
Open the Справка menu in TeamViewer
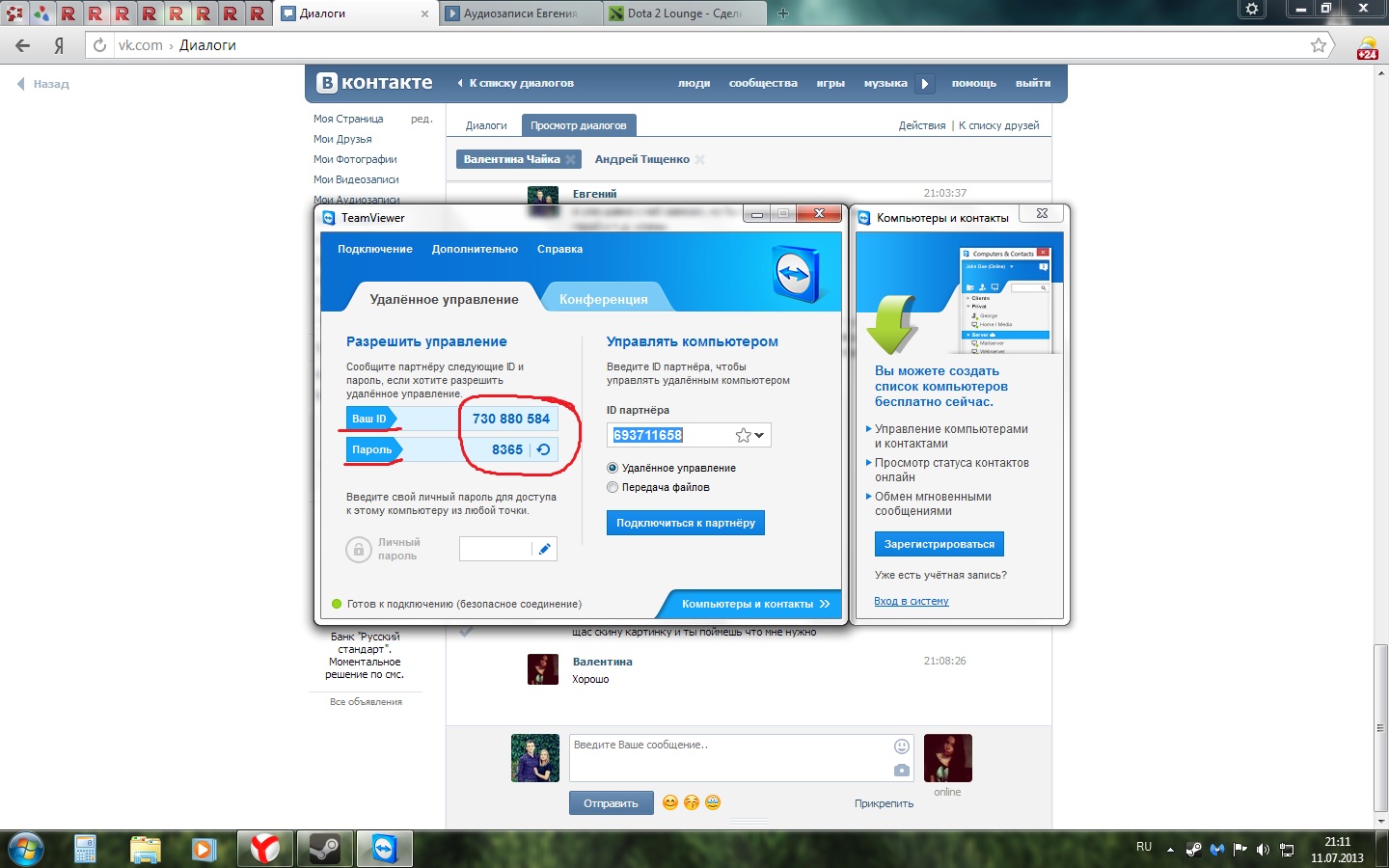[x=559, y=249]
